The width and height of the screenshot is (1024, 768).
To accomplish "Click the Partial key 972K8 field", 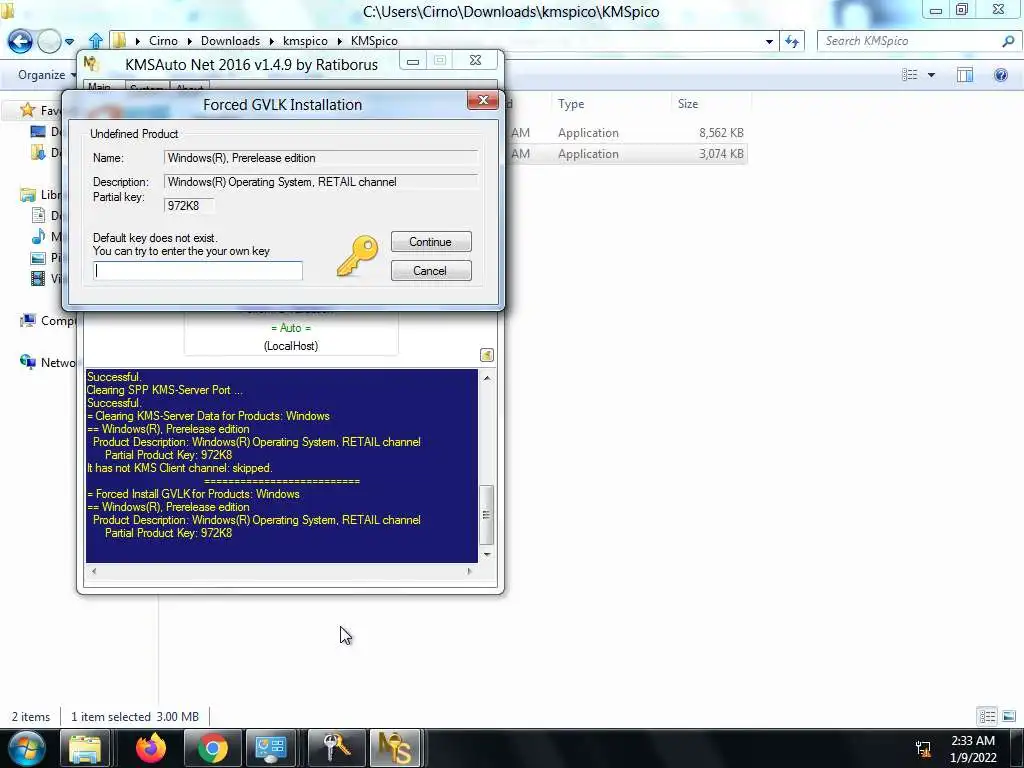I will (189, 206).
